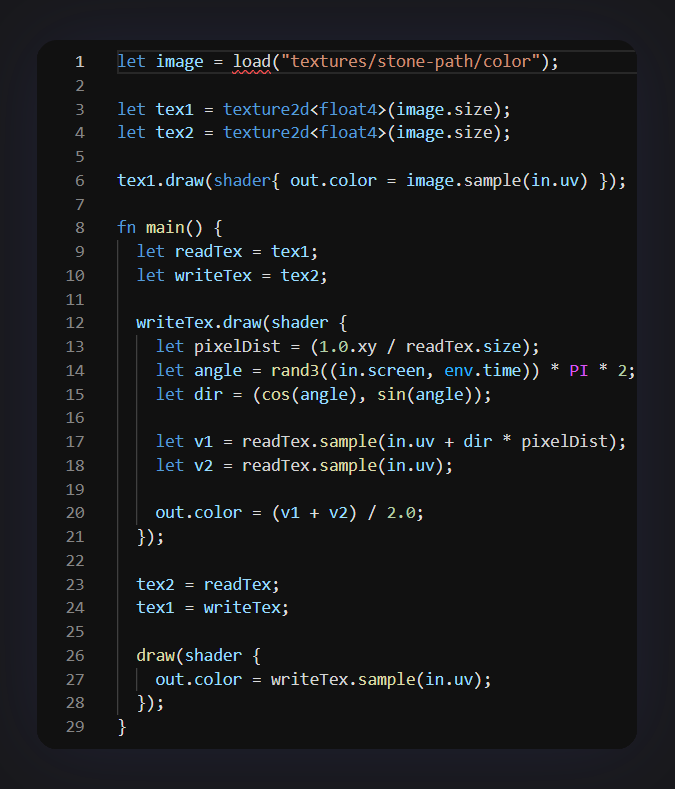Click readTex.size on line 13
This screenshot has width=675, height=789.
tap(463, 347)
